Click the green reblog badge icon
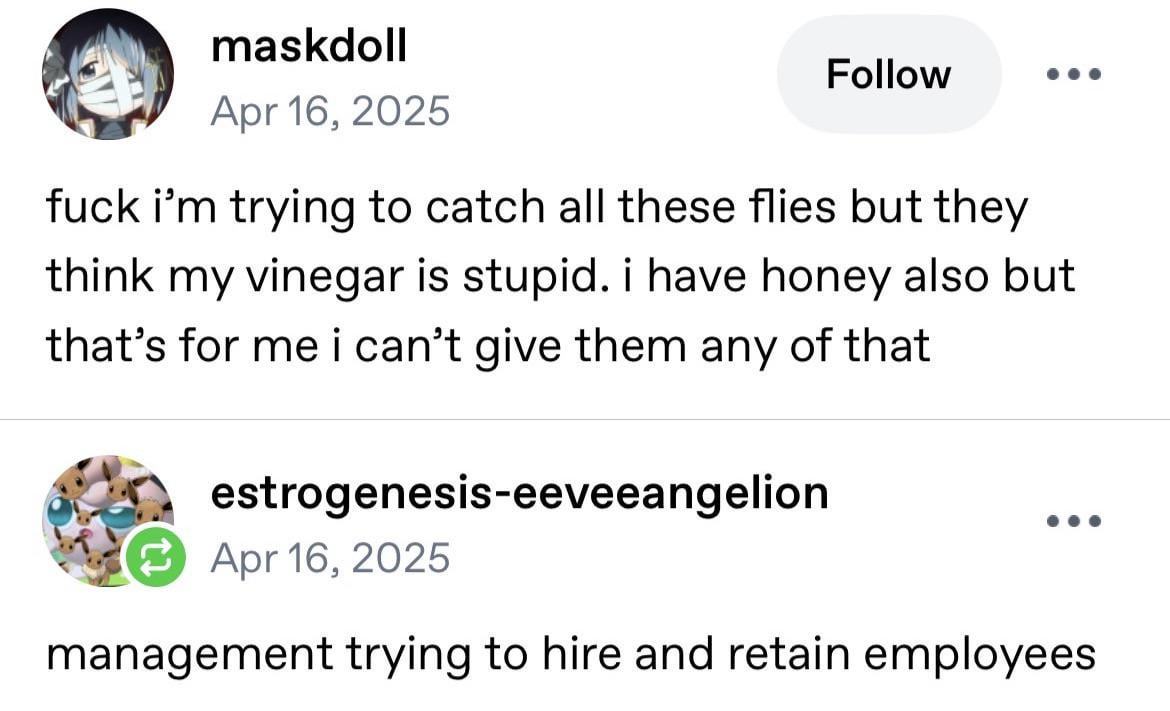The width and height of the screenshot is (1170, 711). (x=149, y=559)
